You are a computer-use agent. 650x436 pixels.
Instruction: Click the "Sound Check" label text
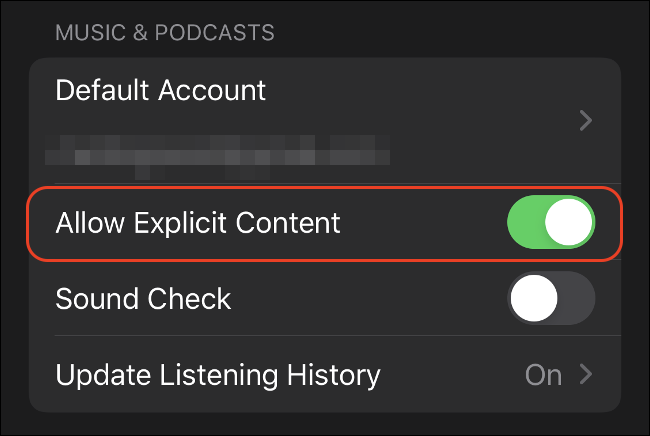[143, 299]
